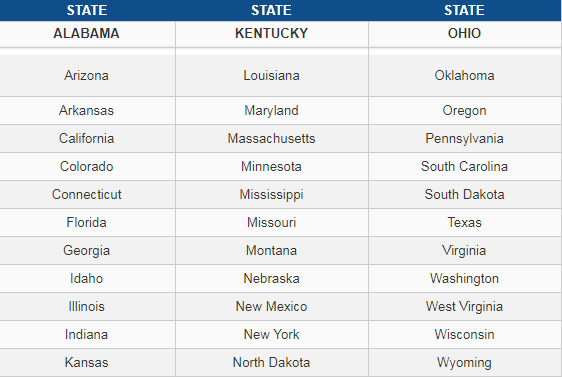Click the Oklahoma table cell
The width and height of the screenshot is (562, 377).
pos(465,76)
